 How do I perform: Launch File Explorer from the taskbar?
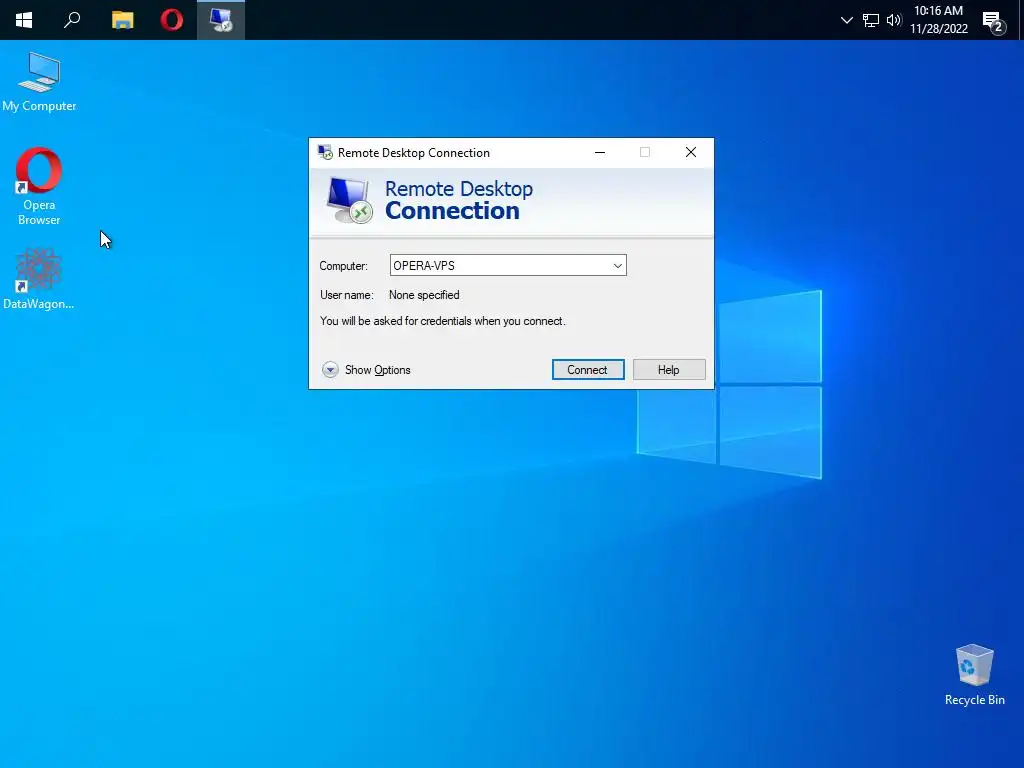tap(122, 20)
